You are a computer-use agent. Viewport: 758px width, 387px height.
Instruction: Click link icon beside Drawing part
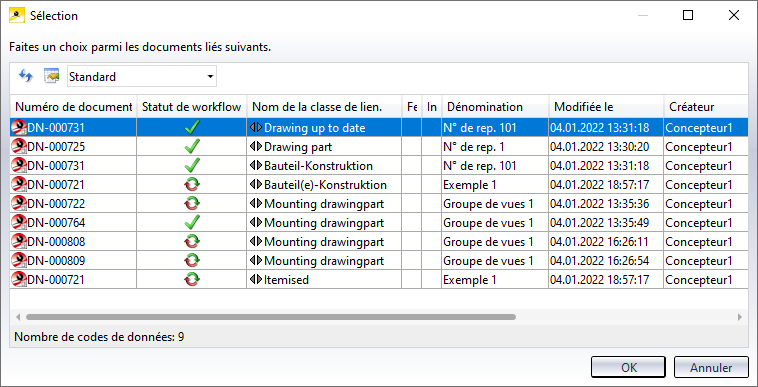pos(256,146)
